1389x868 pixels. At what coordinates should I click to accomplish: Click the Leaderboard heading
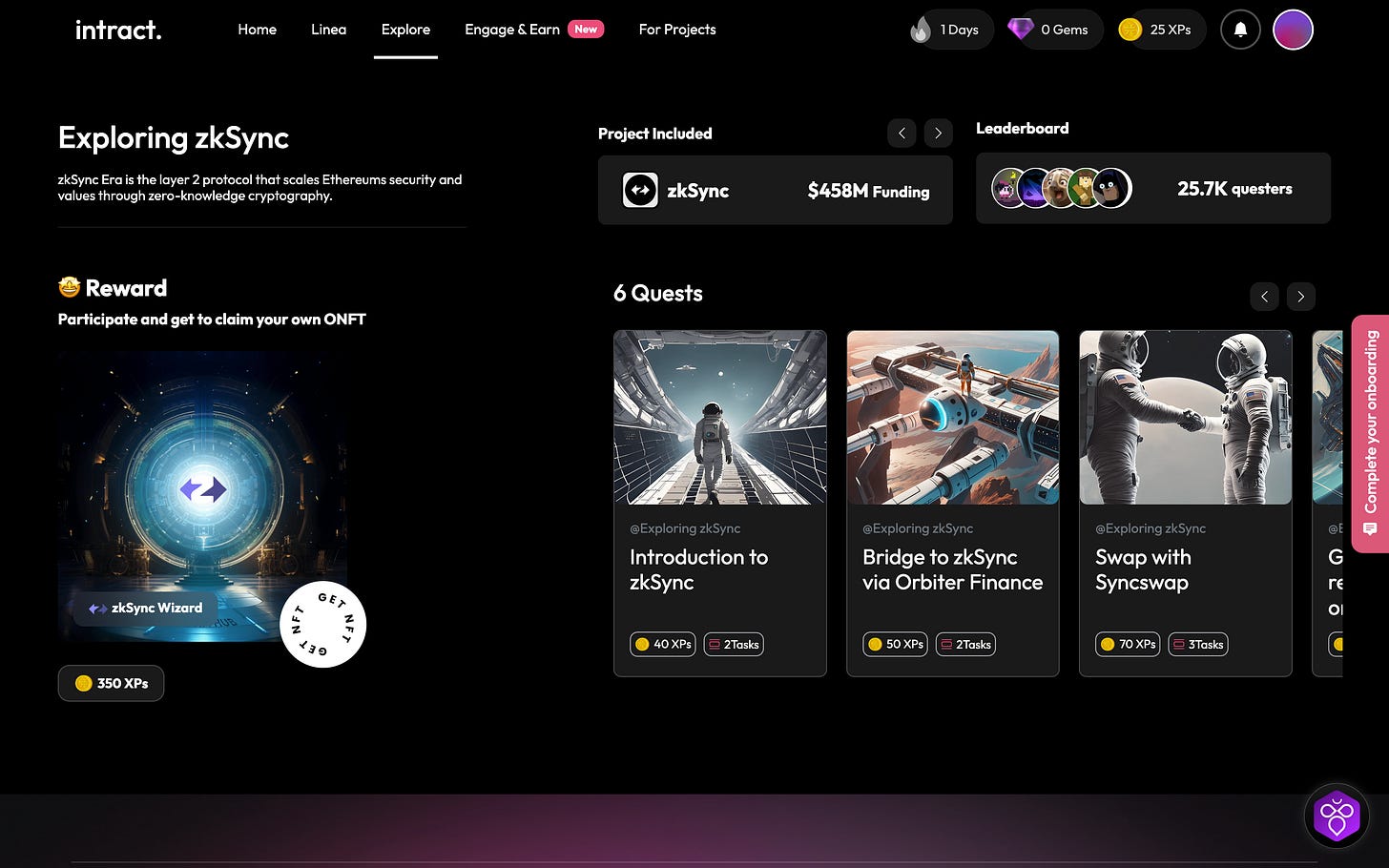point(1022,128)
